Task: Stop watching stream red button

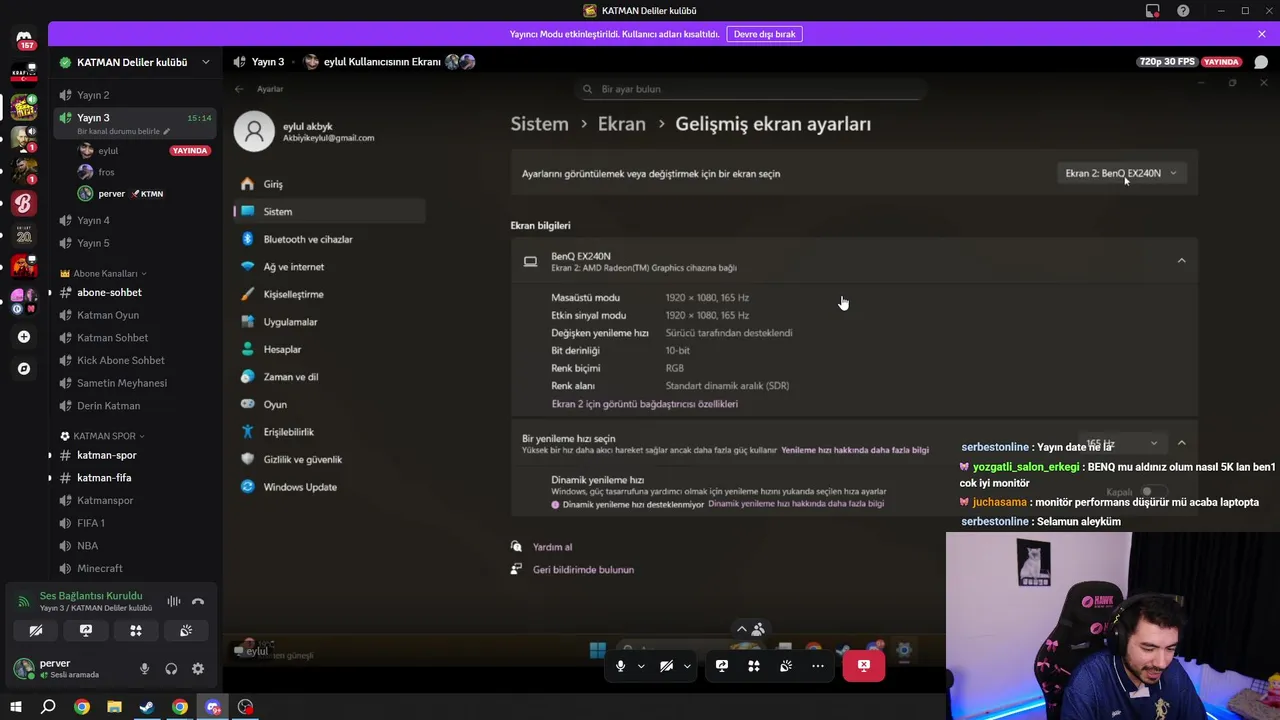Action: (x=864, y=666)
